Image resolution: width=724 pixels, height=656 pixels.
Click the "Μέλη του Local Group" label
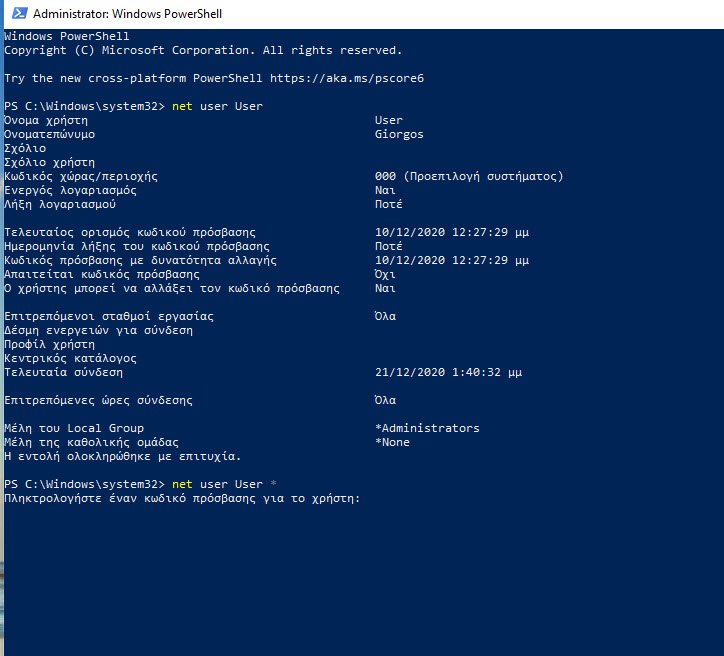[74, 428]
